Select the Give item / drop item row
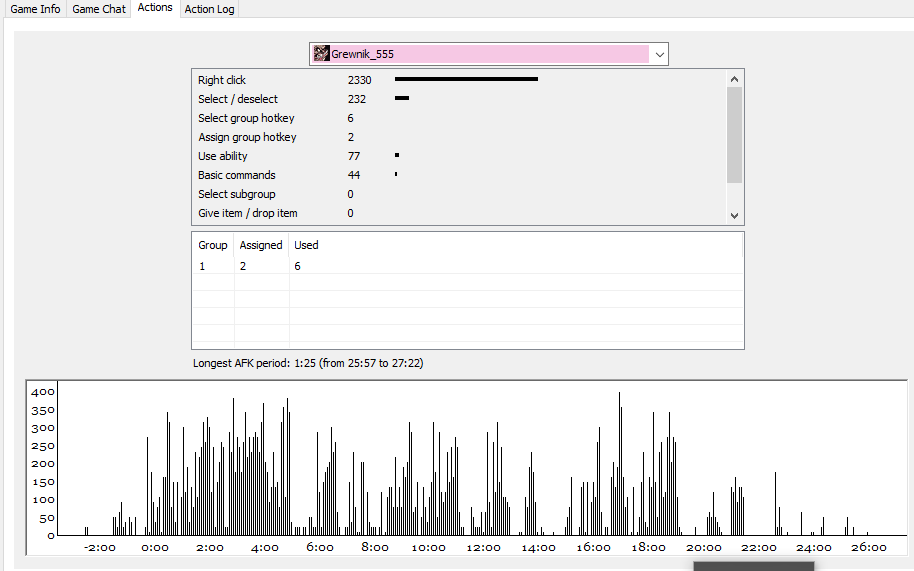 [x=459, y=213]
